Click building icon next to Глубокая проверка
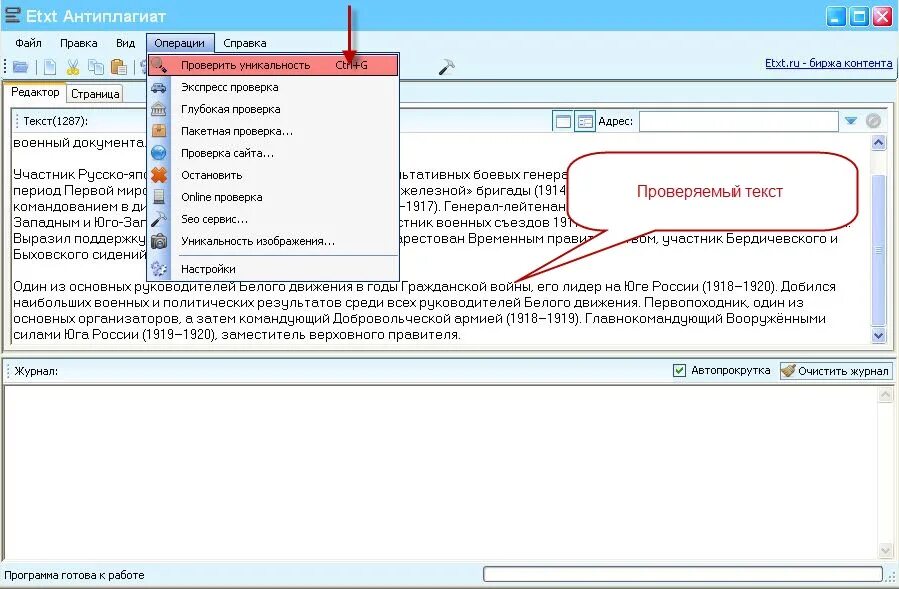 click(x=159, y=109)
